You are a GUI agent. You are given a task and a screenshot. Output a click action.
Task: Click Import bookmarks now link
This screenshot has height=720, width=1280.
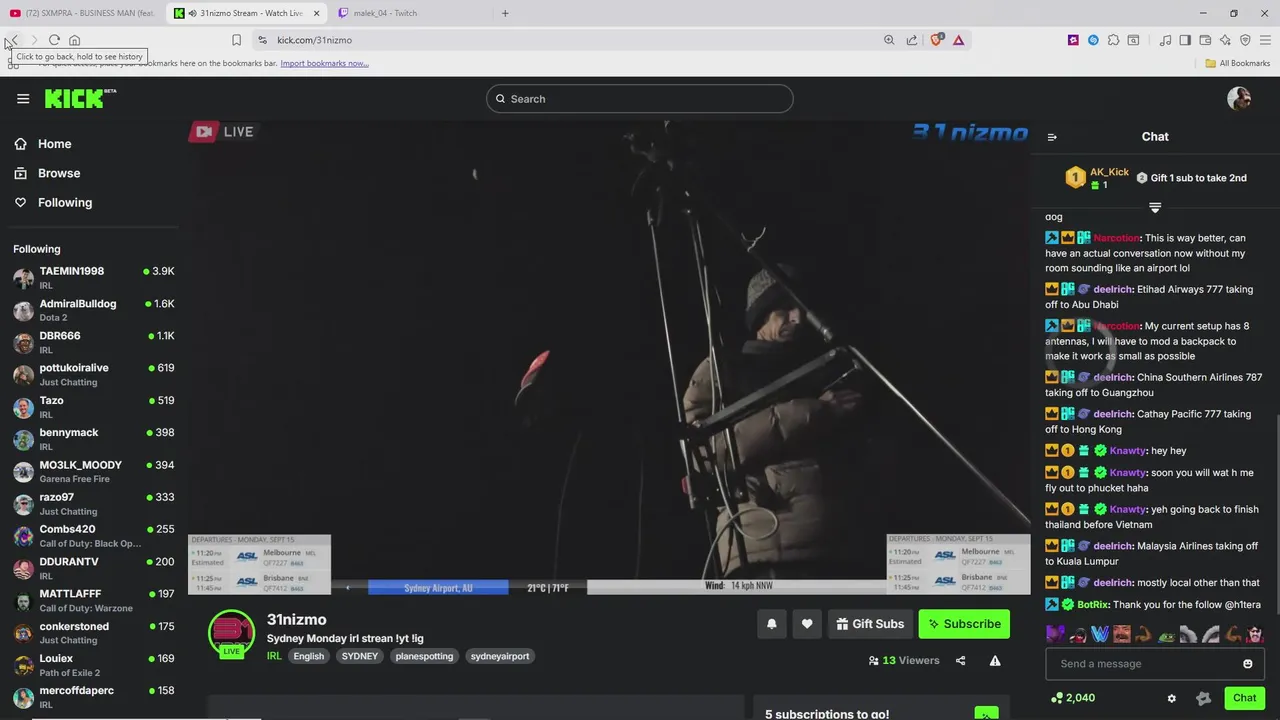pos(324,63)
